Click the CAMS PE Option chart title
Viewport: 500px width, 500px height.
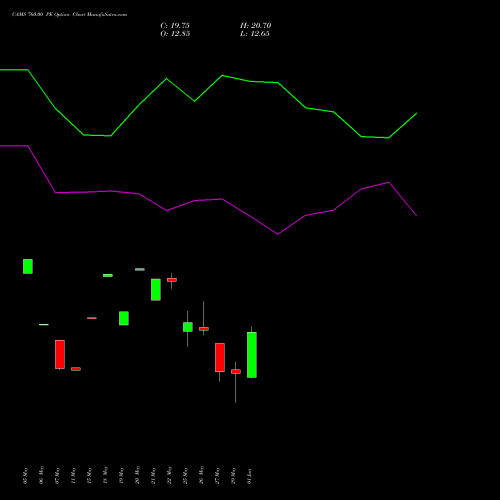click(69, 14)
